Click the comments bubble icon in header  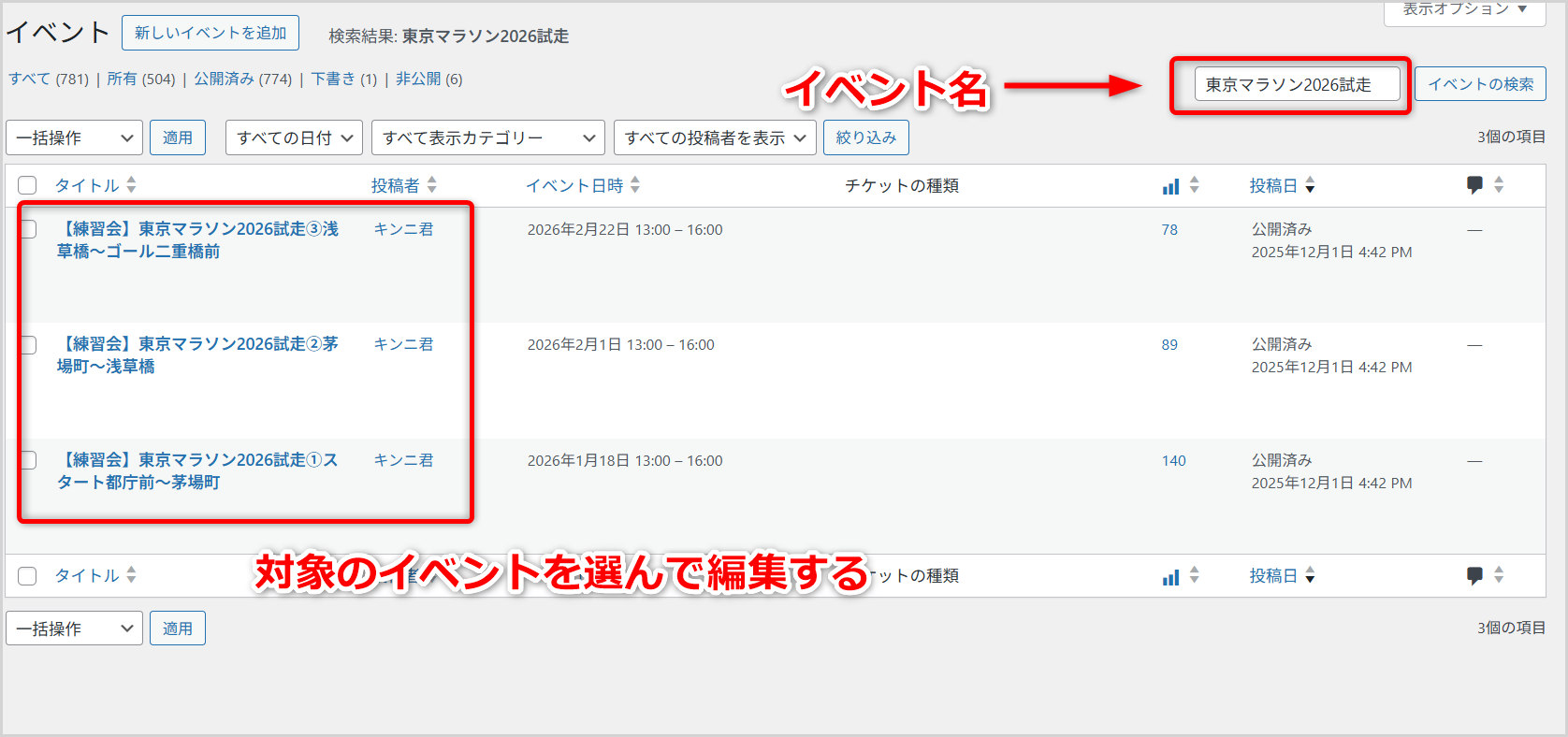1474,185
